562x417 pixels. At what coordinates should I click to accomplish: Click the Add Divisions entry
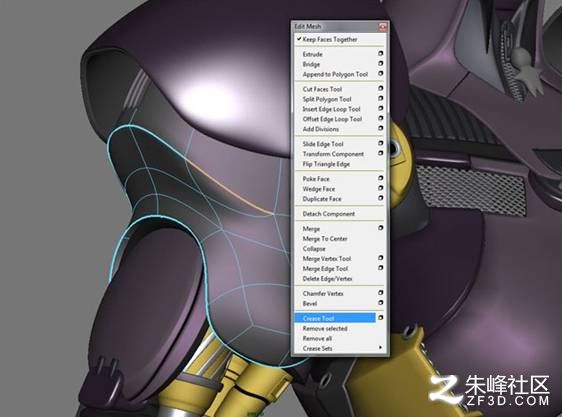[x=321, y=129]
